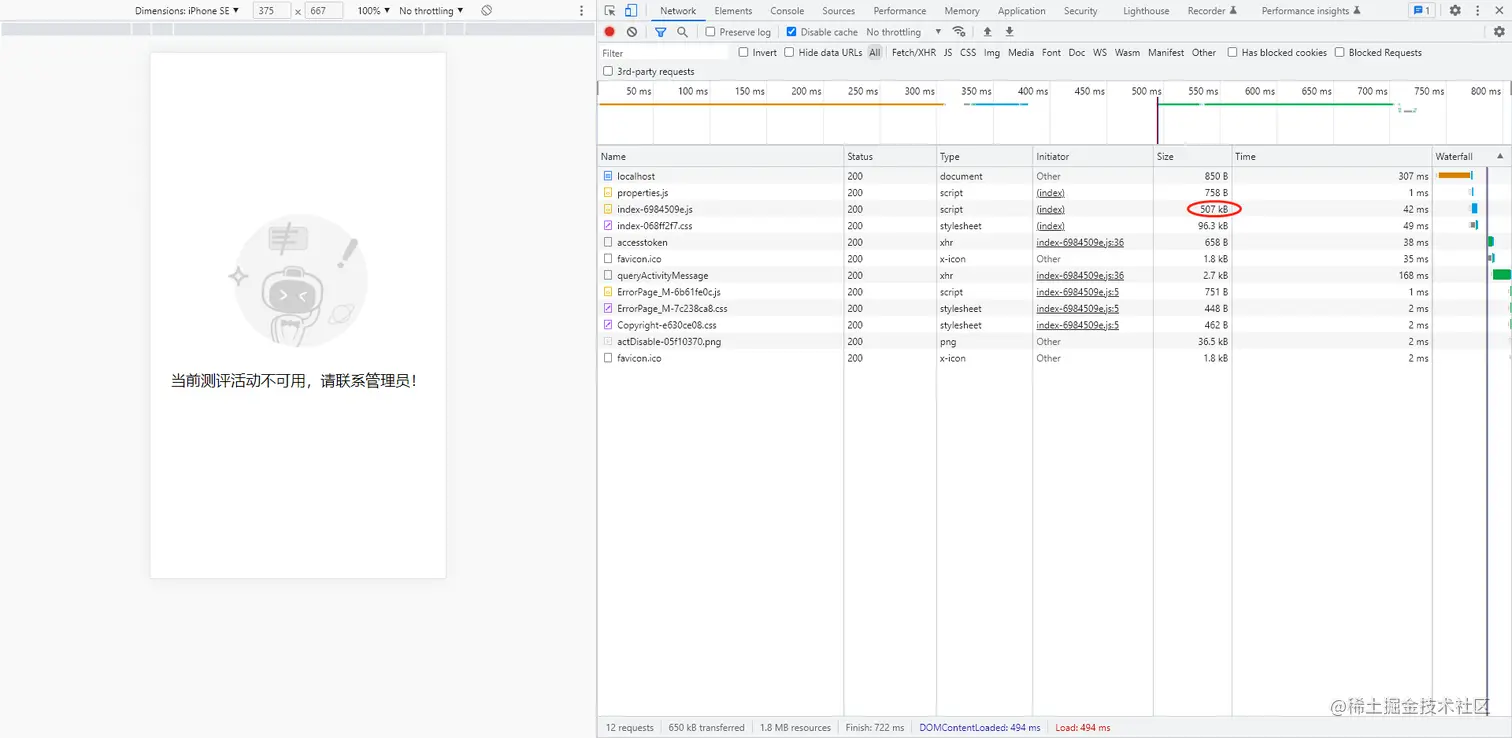Click the device height field showing 667
The height and width of the screenshot is (738, 1512).
324,11
